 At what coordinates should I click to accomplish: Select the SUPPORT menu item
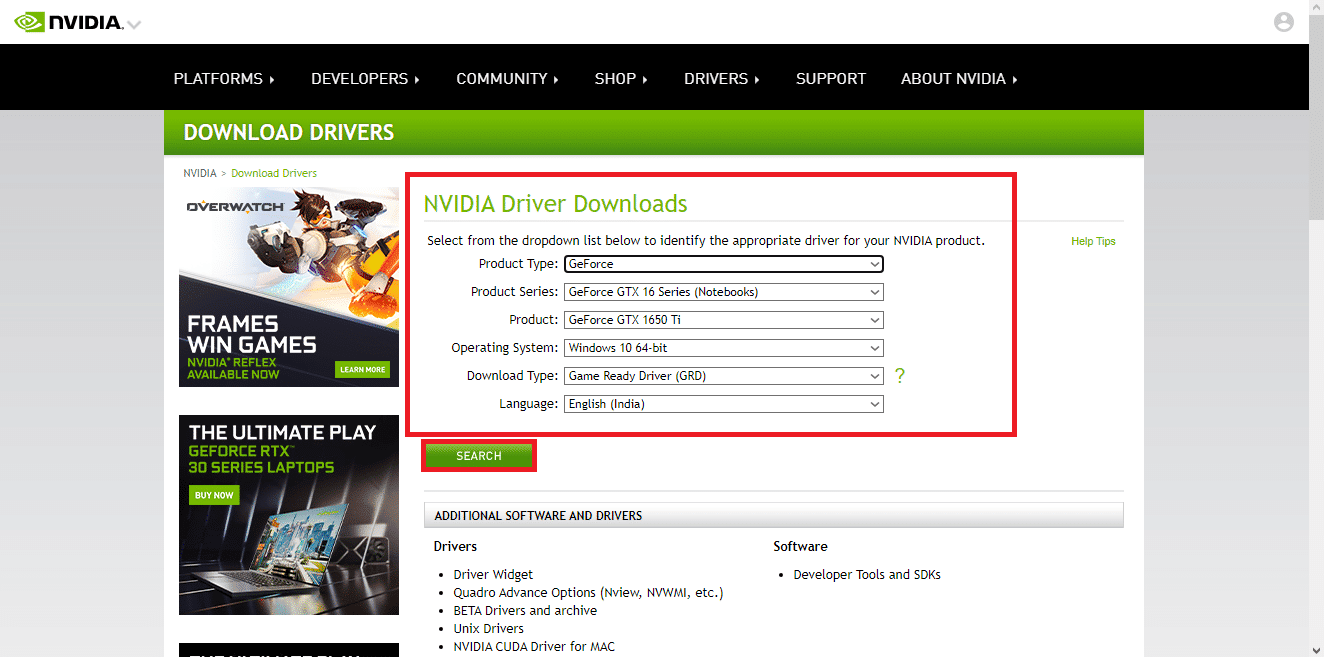click(x=830, y=78)
